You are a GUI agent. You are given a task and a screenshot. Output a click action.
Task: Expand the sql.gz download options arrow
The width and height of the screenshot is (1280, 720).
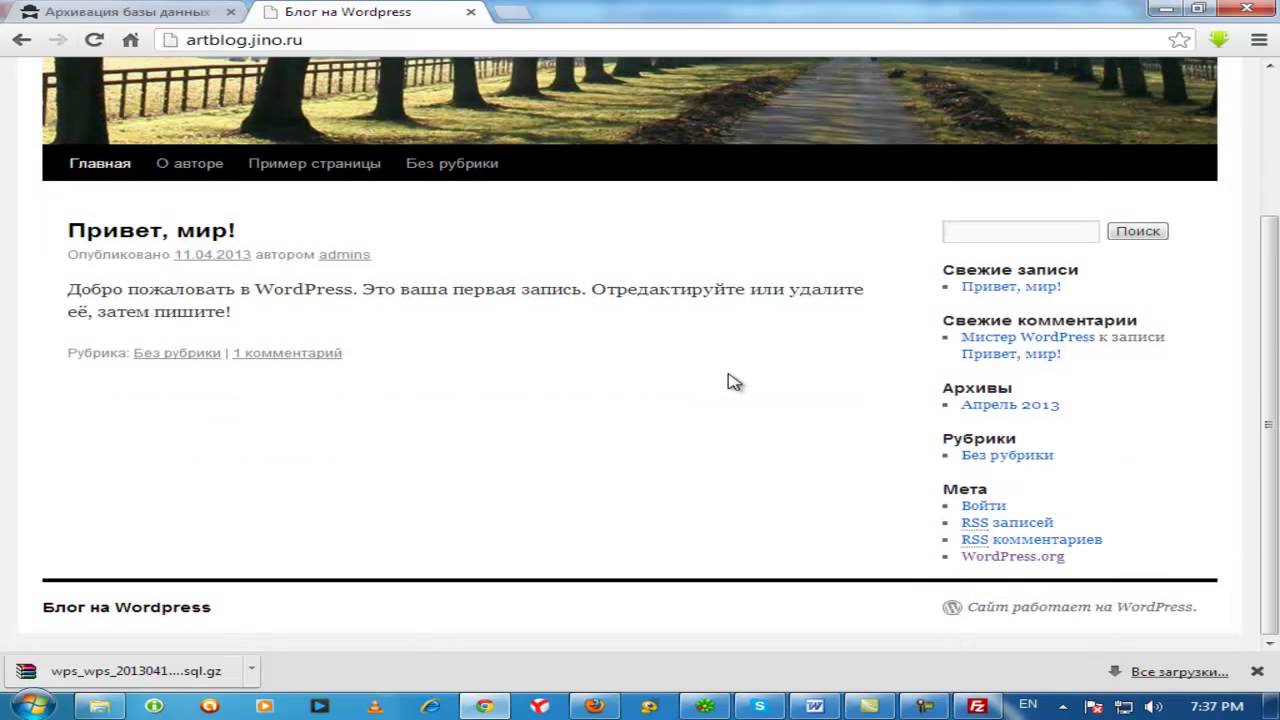click(x=252, y=670)
